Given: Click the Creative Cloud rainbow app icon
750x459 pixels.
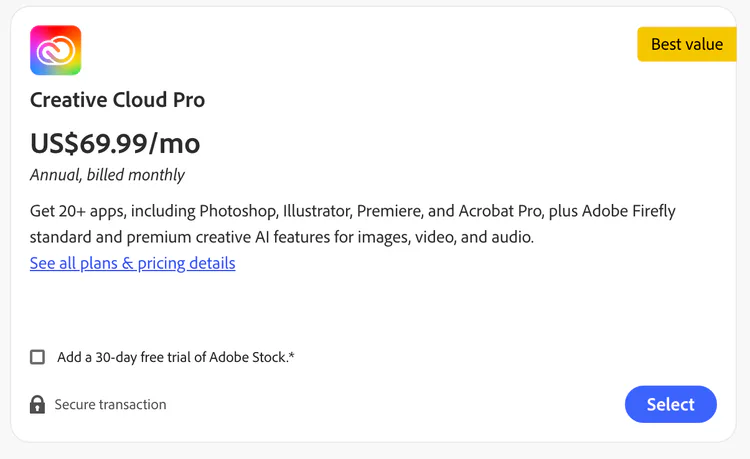Looking at the screenshot, I should (x=56, y=50).
